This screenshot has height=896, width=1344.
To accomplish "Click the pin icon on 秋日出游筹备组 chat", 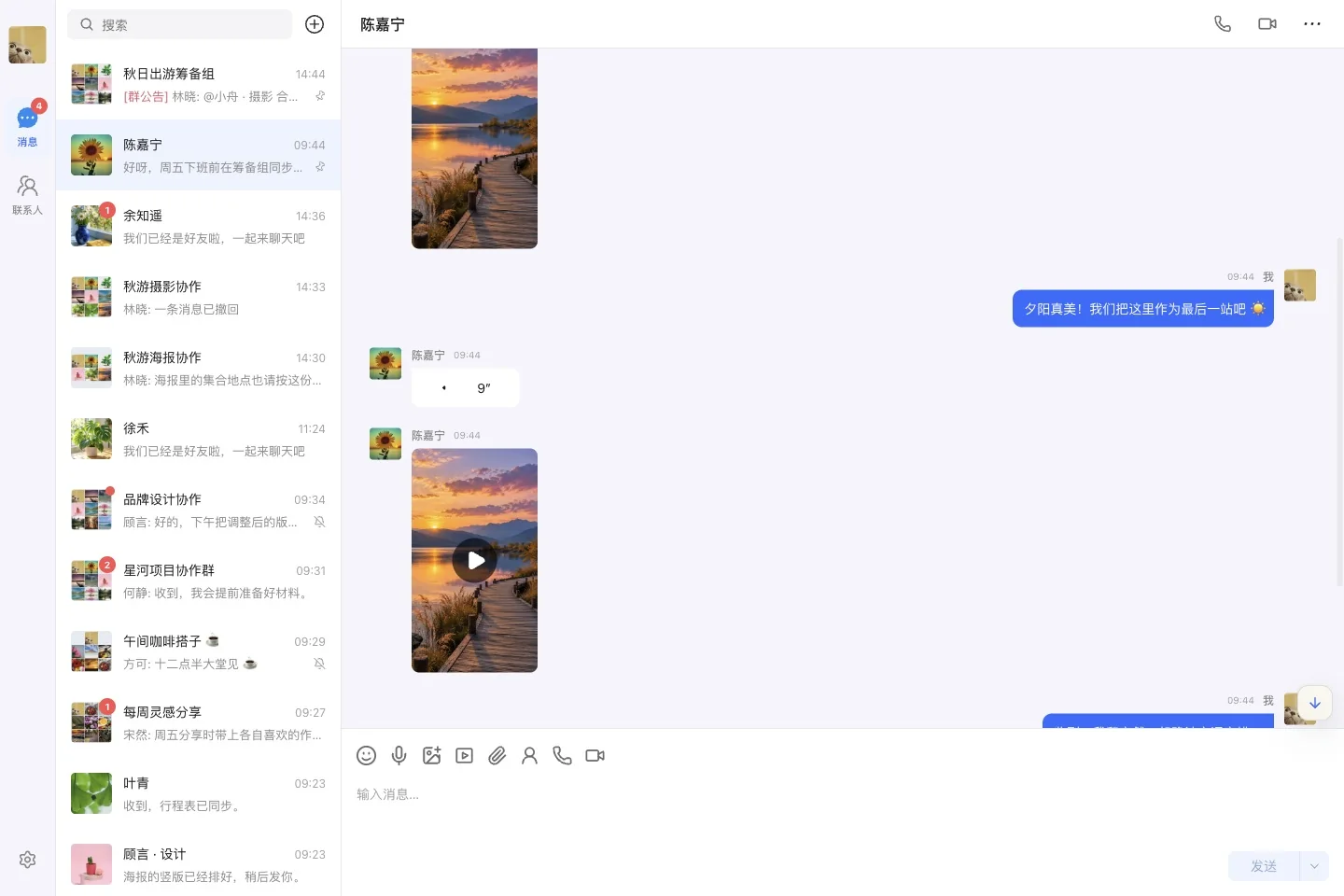I will [x=320, y=96].
